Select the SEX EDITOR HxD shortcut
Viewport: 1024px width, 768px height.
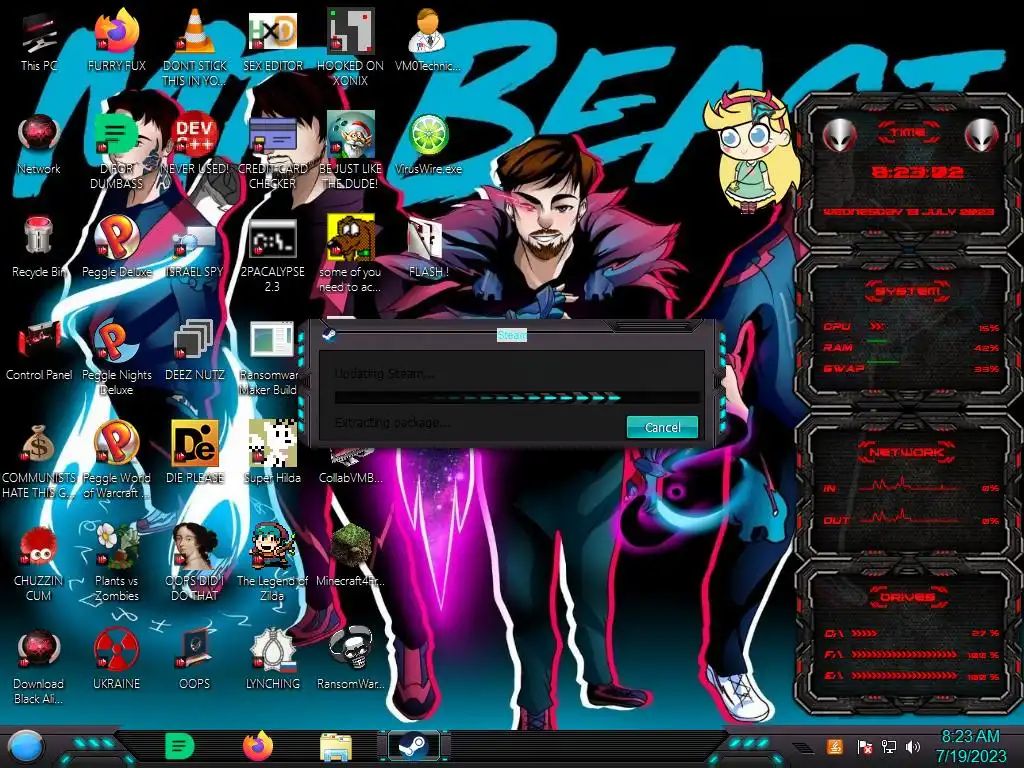click(272, 42)
